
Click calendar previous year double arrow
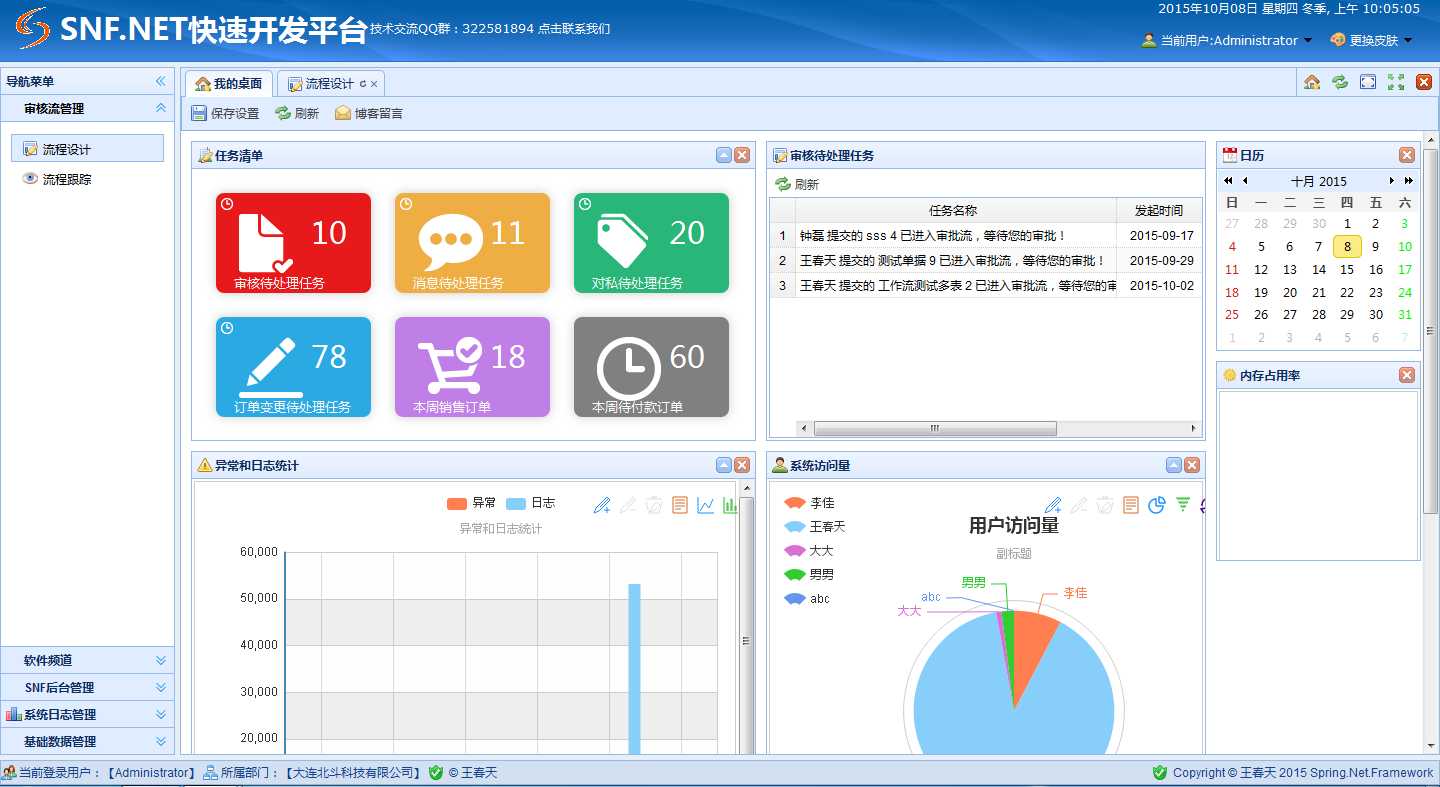[1228, 181]
